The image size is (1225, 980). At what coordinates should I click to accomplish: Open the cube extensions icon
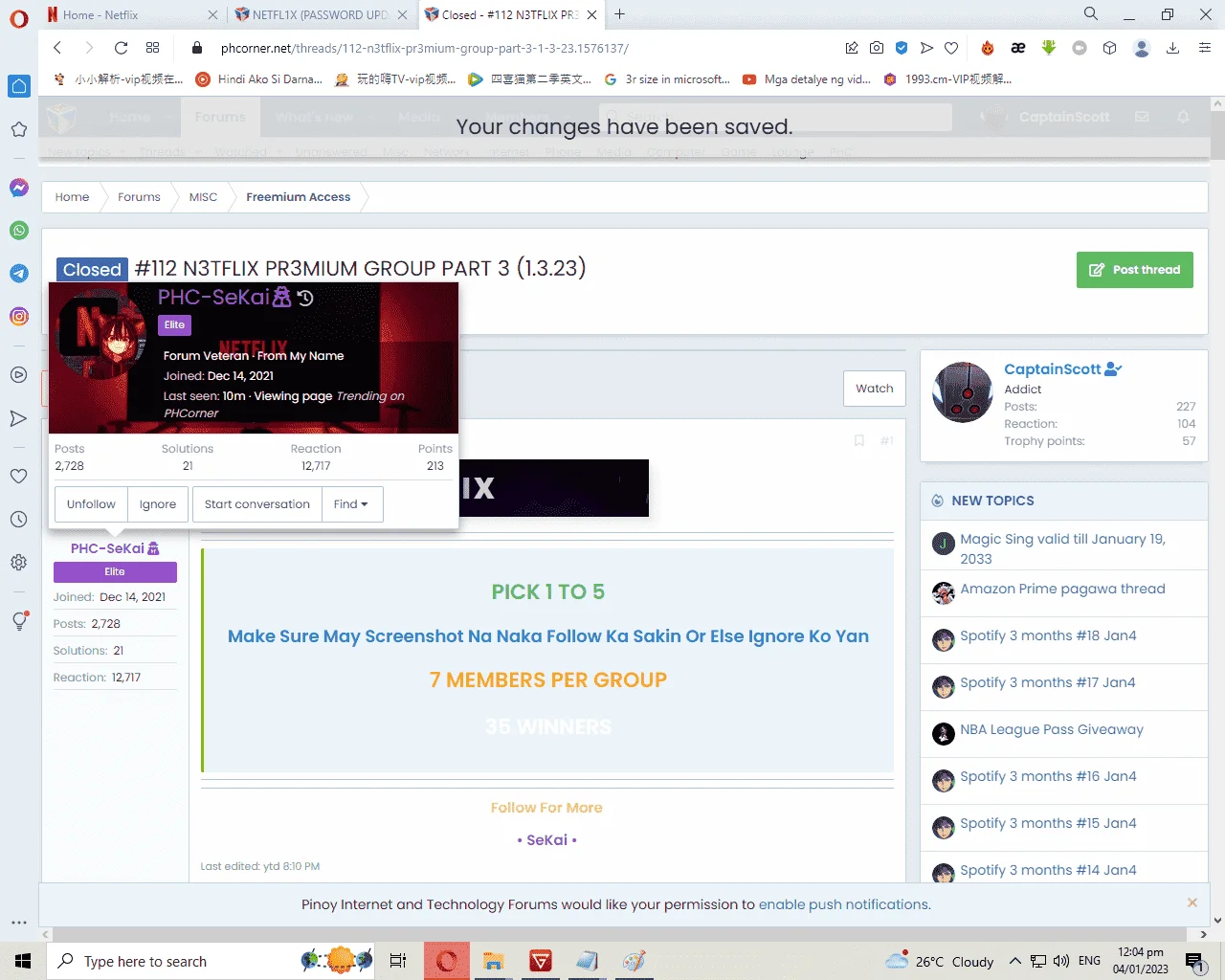pos(1110,48)
